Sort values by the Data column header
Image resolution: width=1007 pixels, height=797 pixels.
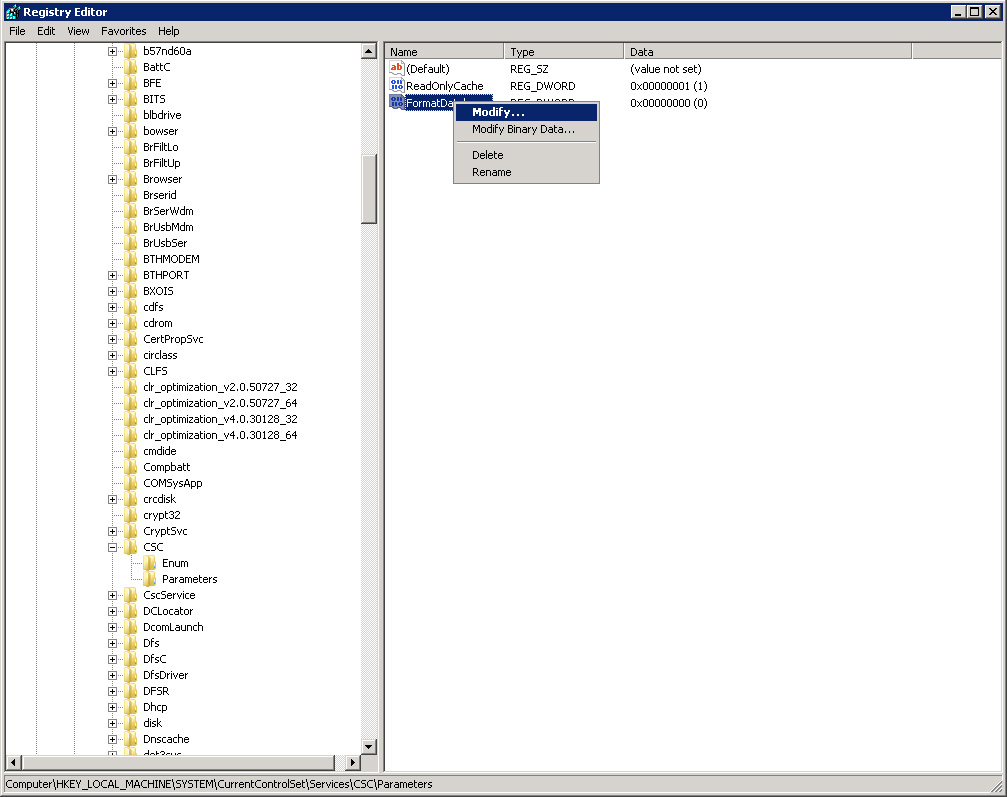[767, 51]
